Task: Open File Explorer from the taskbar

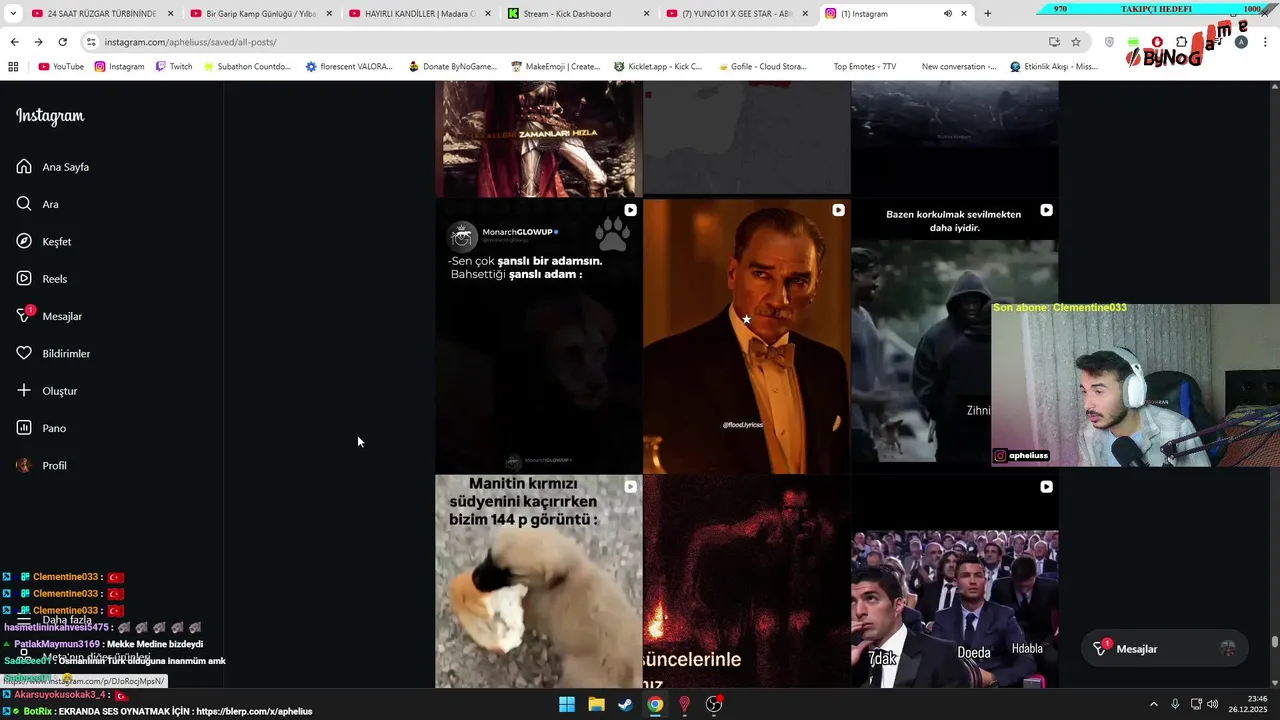Action: coord(596,704)
